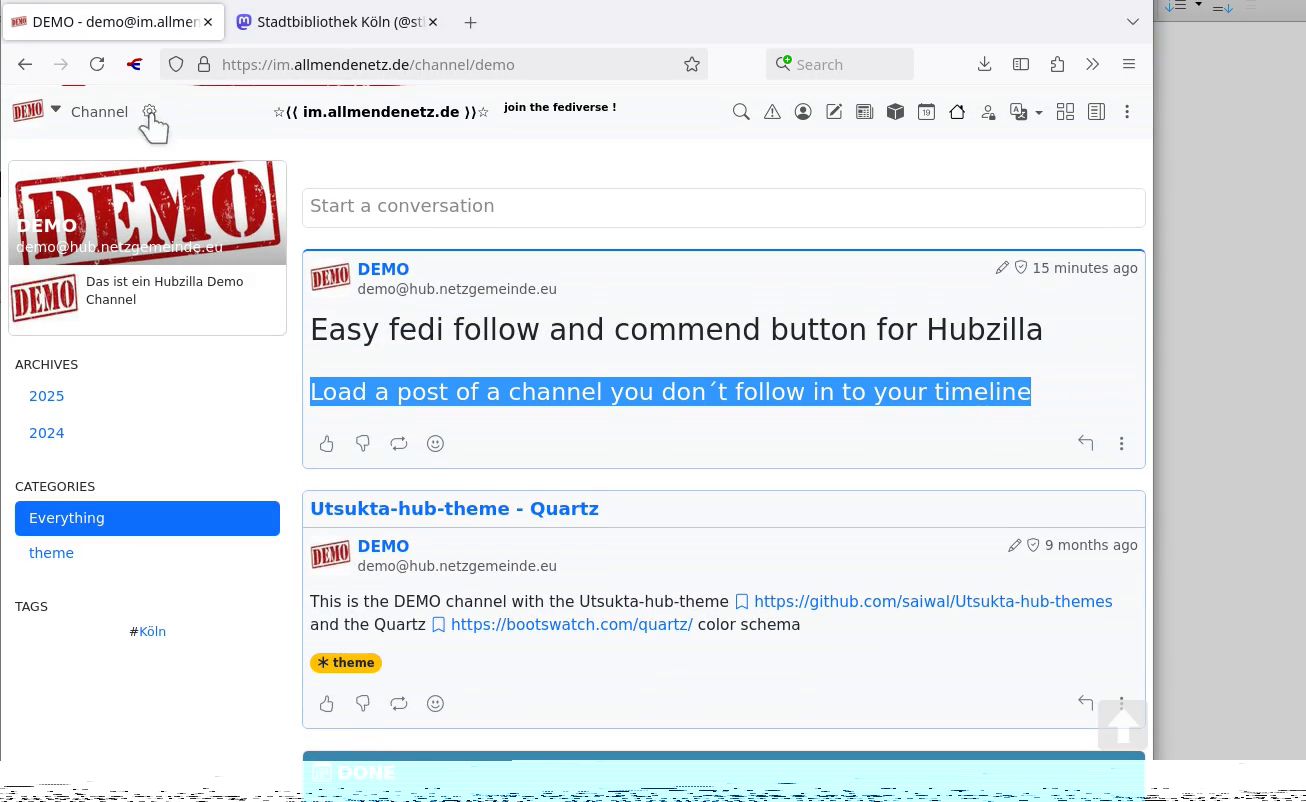This screenshot has height=802, width=1306.
Task: Switch to the Stadtbibliothek Köln browser tab
Action: 340,22
